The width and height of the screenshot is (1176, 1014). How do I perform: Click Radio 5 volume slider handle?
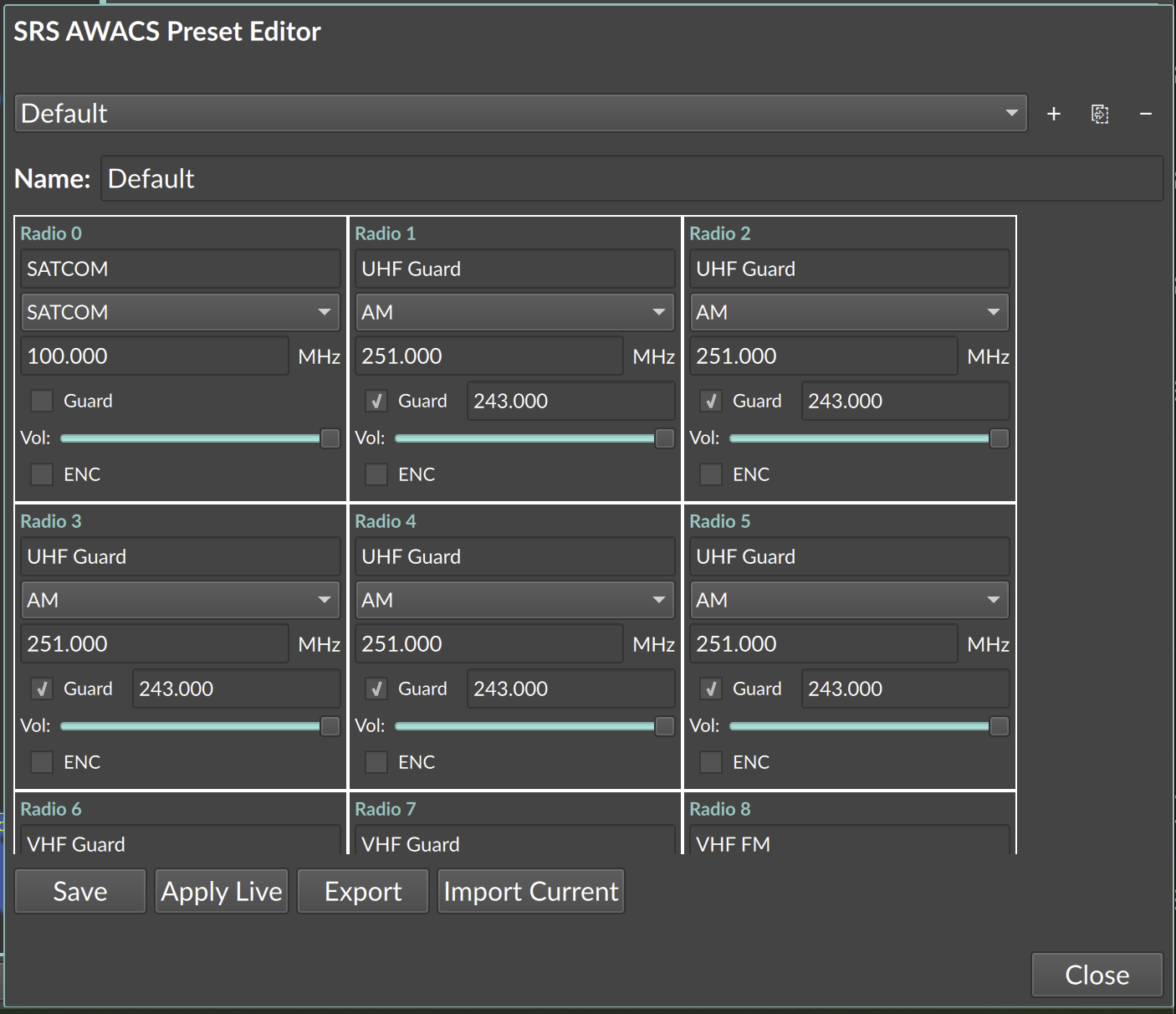click(1000, 726)
